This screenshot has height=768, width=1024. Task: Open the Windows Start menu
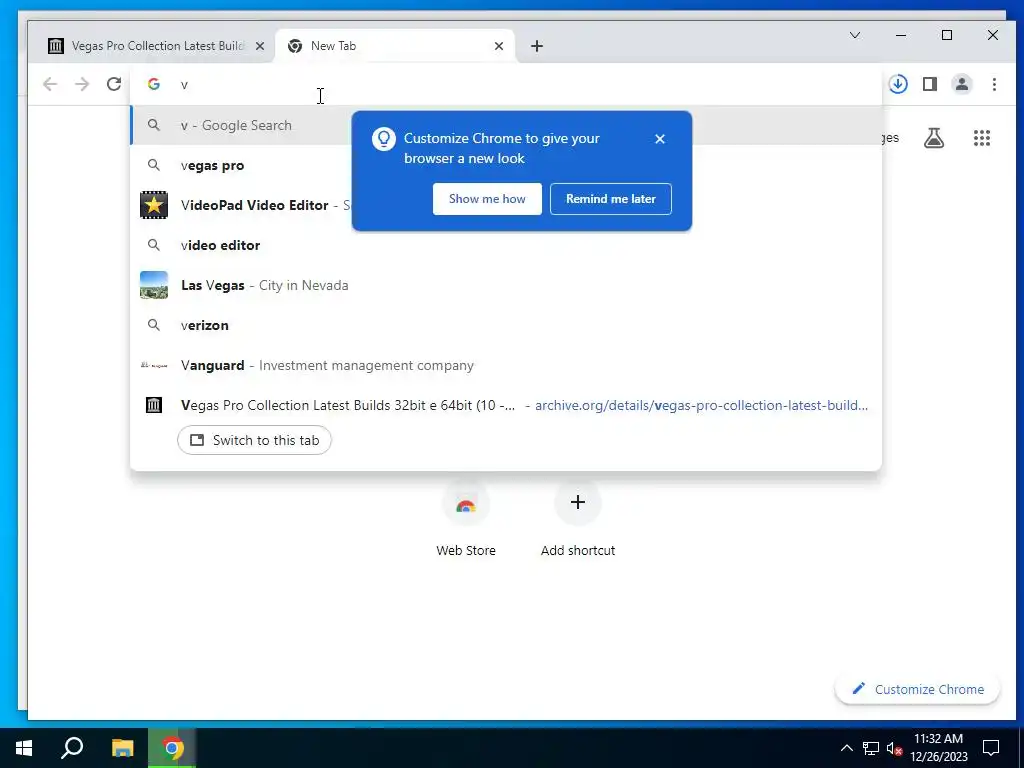tap(24, 748)
